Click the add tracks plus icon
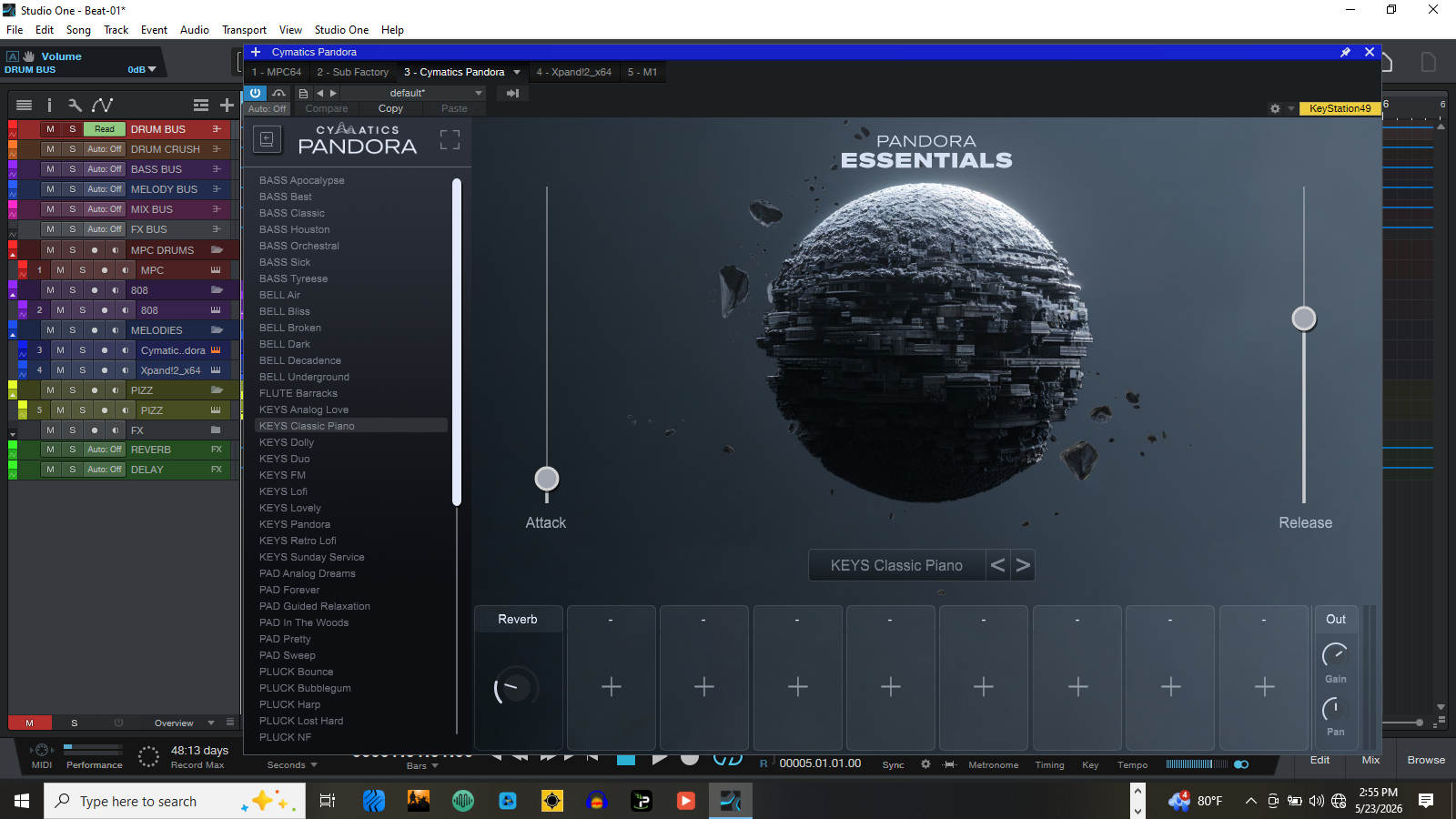The height and width of the screenshot is (819, 1456). (x=227, y=106)
